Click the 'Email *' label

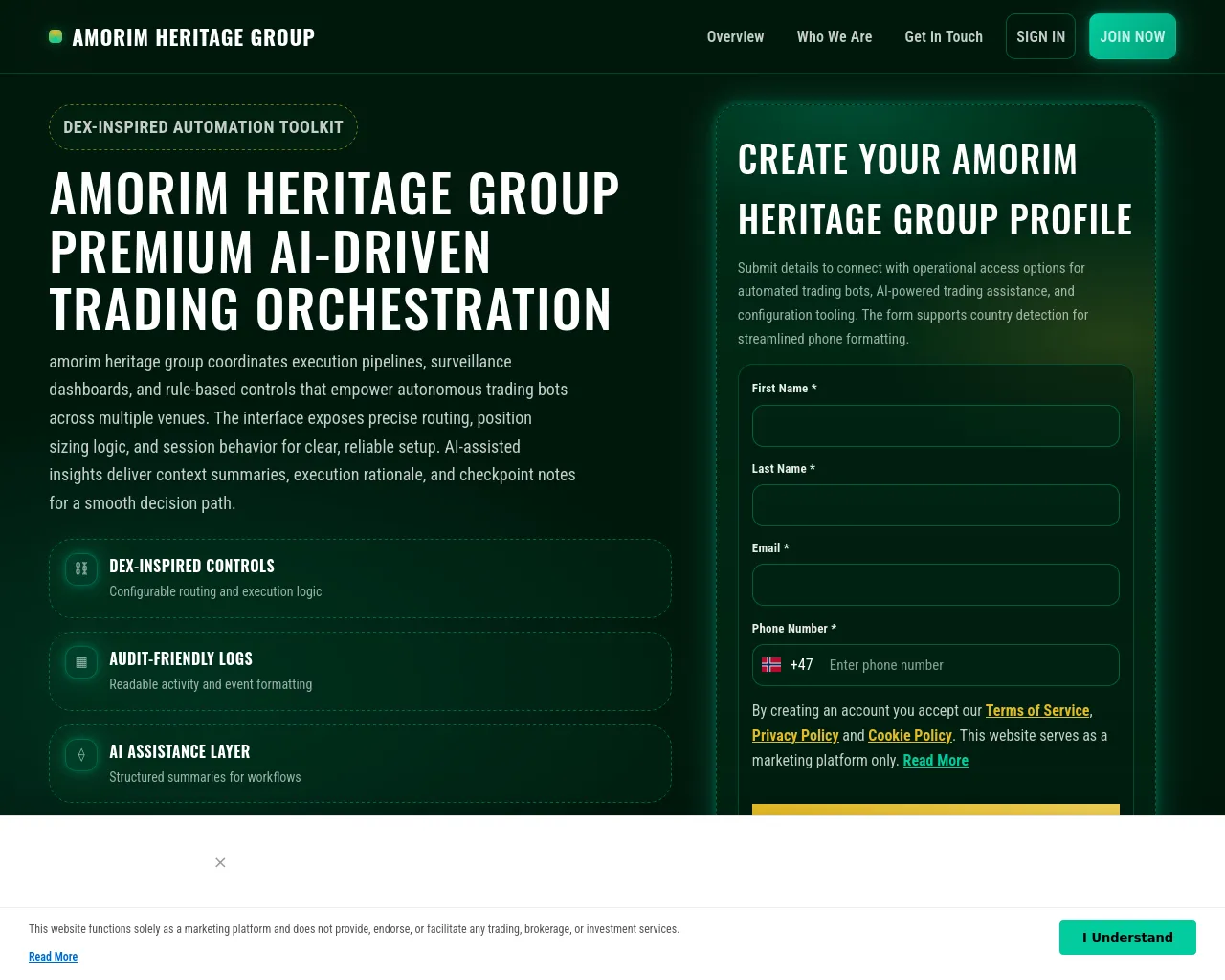coord(770,547)
